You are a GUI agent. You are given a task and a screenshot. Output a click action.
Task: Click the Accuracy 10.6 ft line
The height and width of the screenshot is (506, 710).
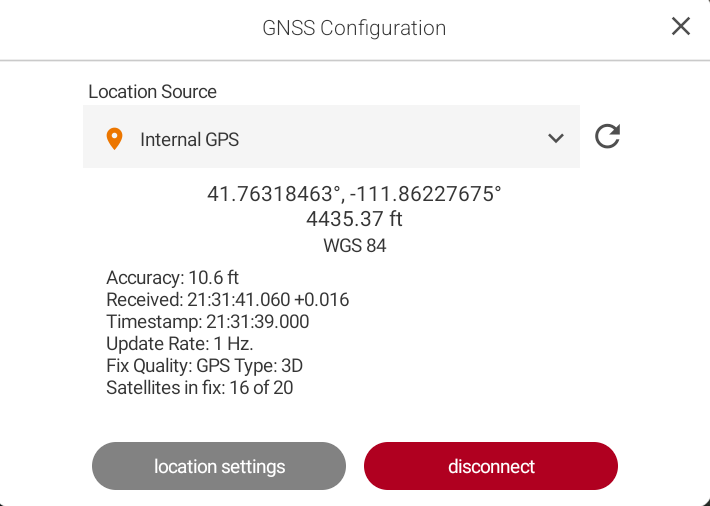click(172, 278)
